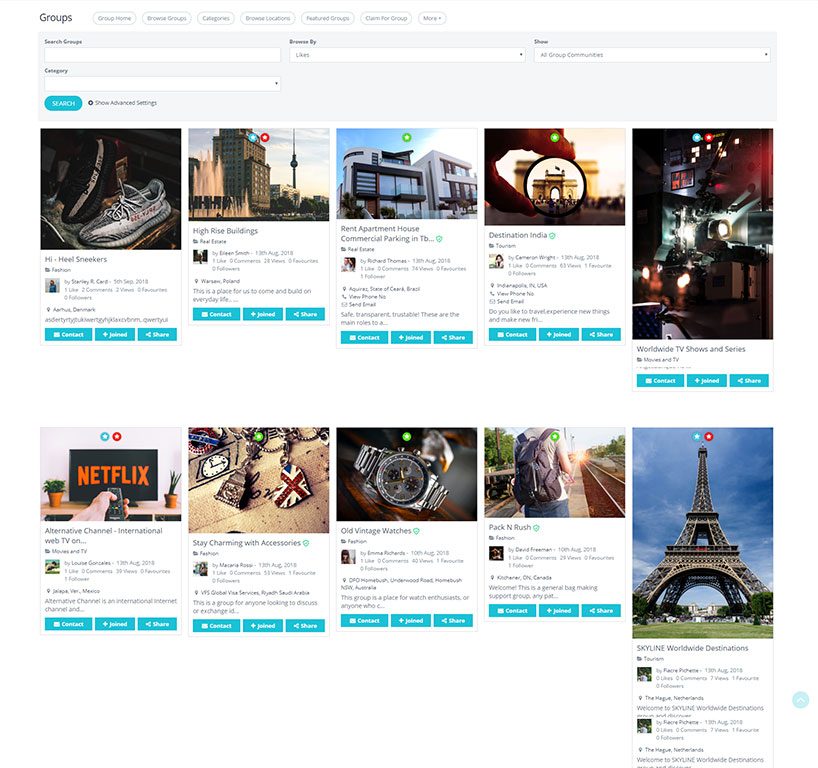Screen dimensions: 818x768
Task: Click green badge on Rent Apartment House image
Action: 407,137
